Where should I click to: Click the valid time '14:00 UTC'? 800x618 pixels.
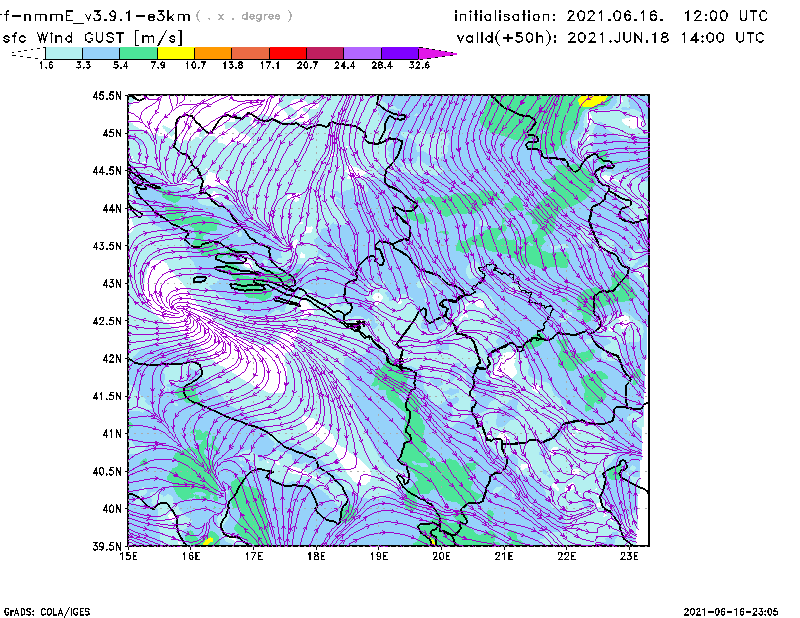[x=722, y=38]
